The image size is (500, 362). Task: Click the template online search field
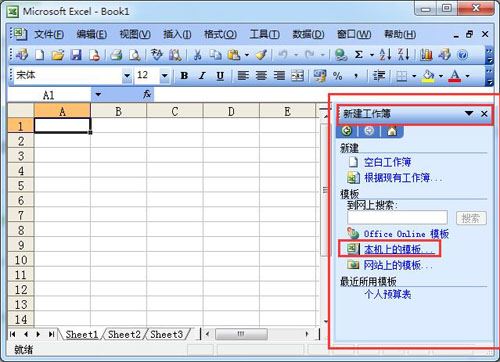[x=397, y=218]
